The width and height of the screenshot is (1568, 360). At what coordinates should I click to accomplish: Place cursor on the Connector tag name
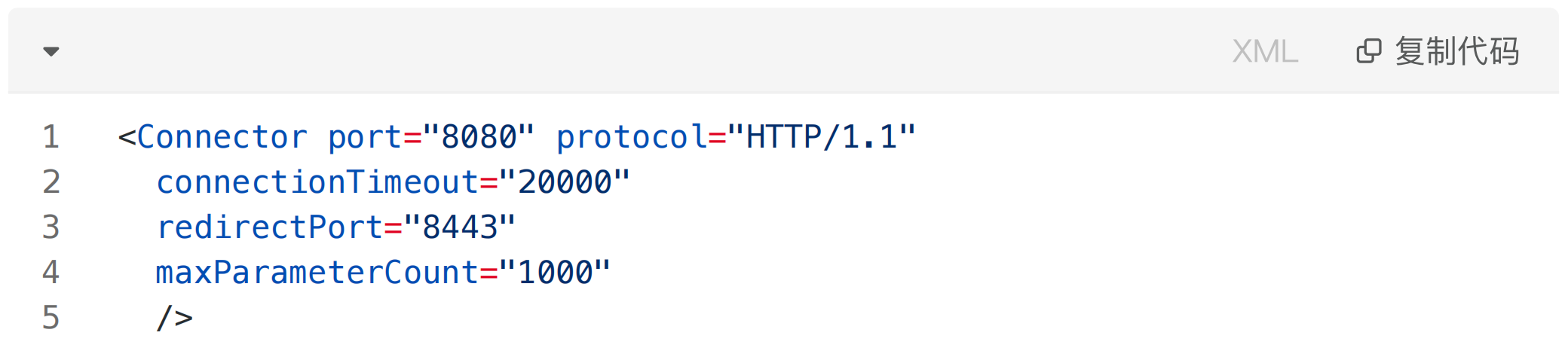[x=222, y=137]
